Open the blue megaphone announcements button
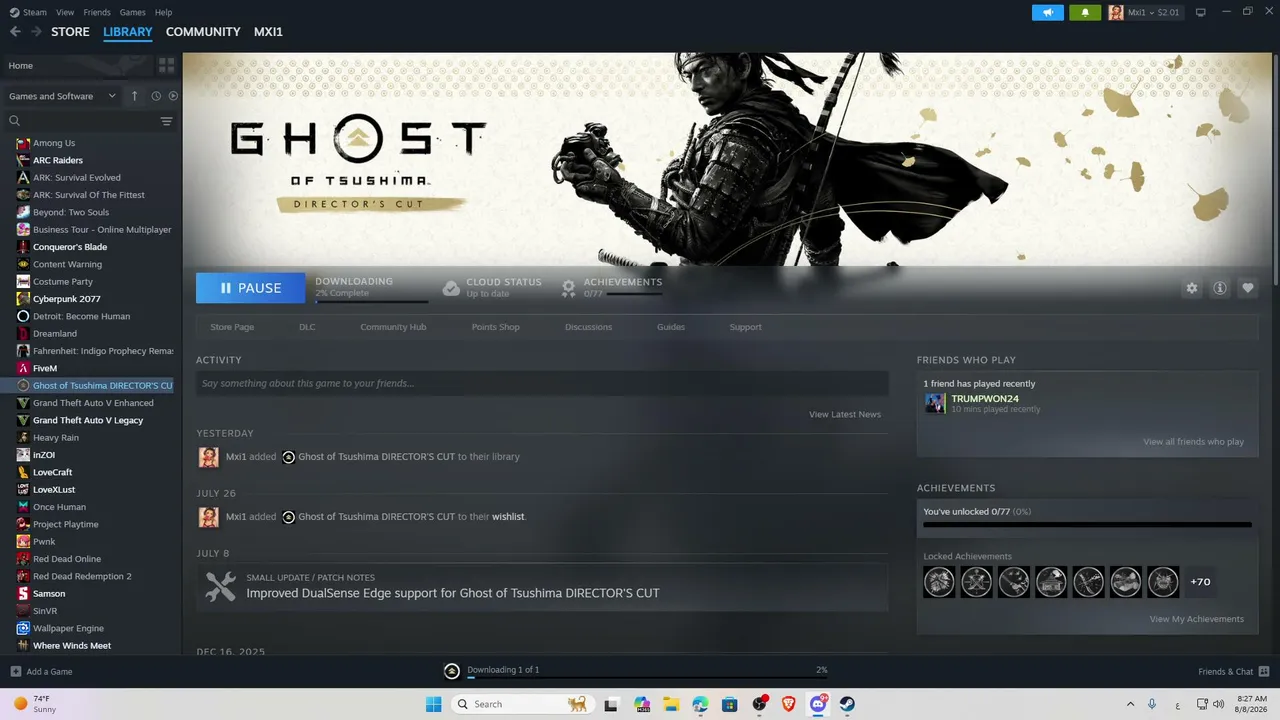 point(1047,12)
